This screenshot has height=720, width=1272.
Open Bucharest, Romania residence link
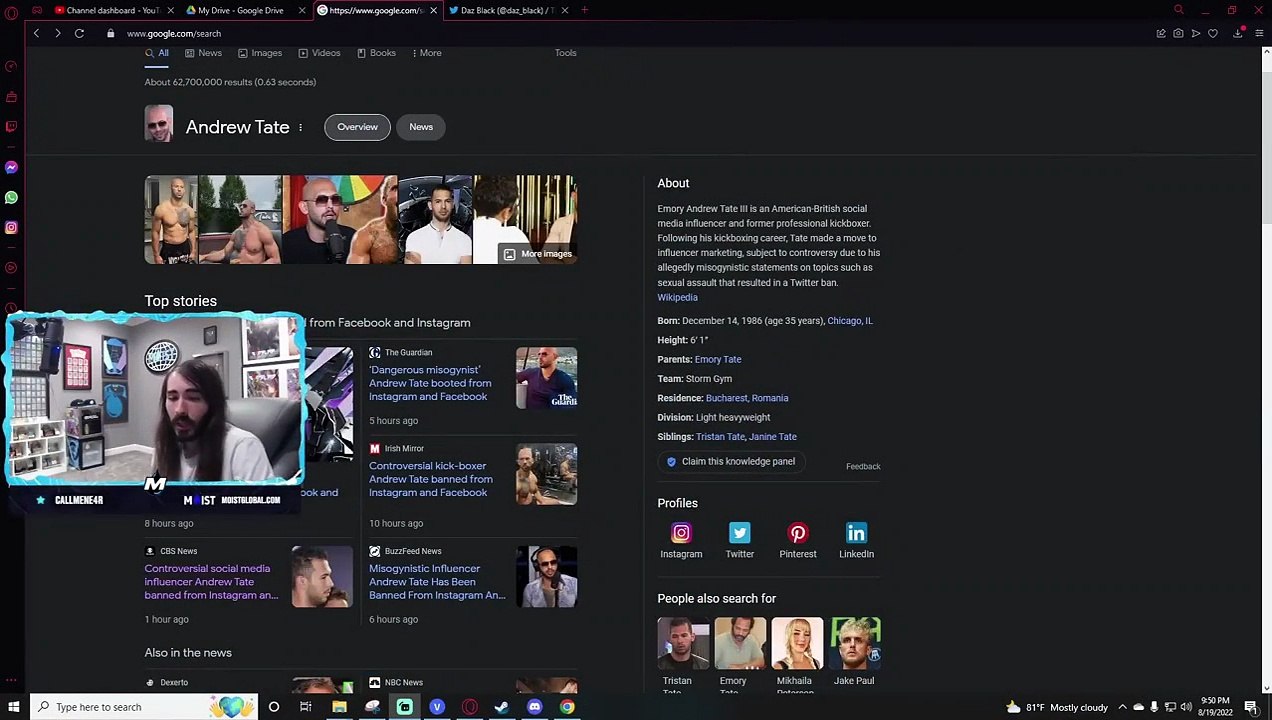747,398
